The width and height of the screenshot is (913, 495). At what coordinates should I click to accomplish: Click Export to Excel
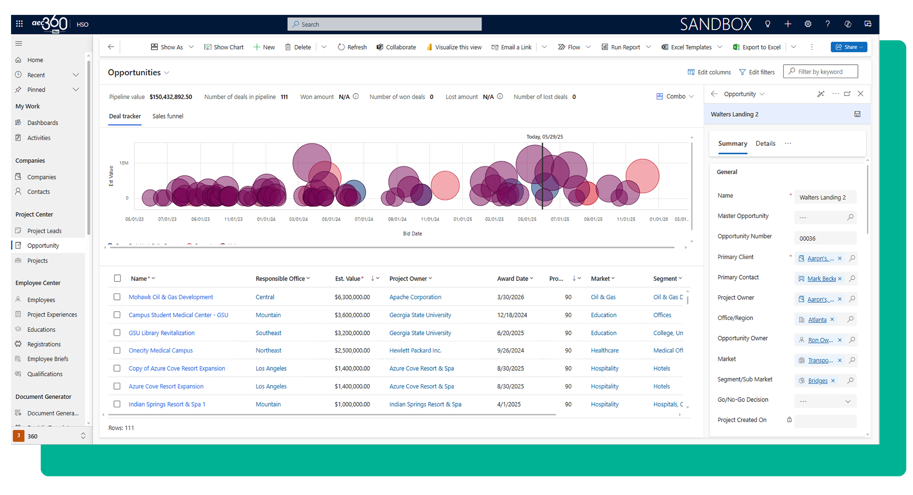click(x=756, y=47)
